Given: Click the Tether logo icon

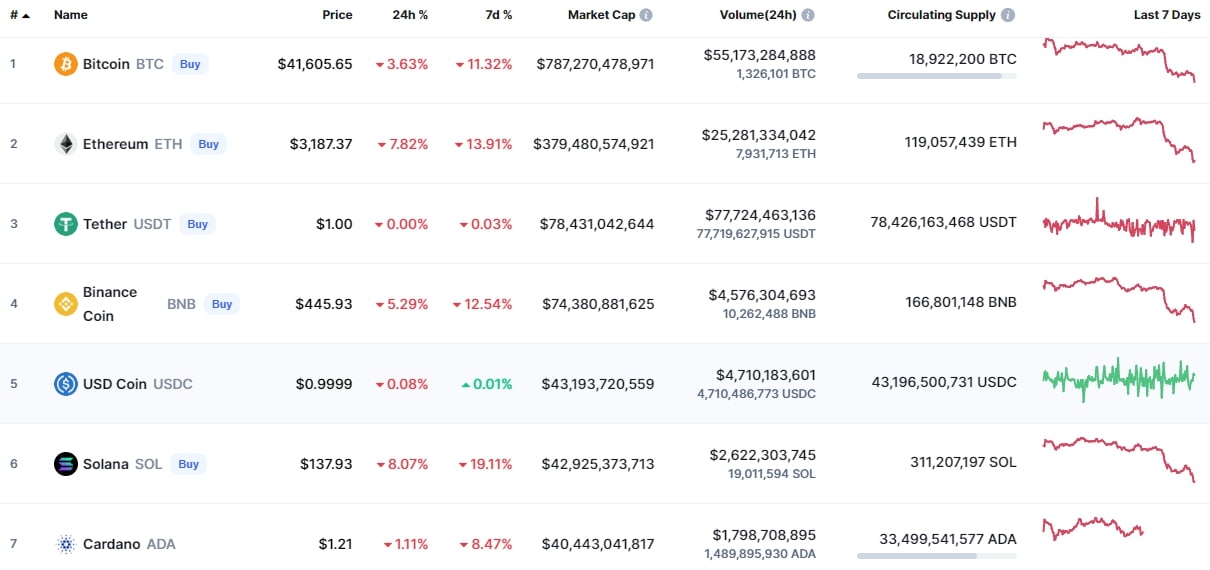Looking at the screenshot, I should click(65, 224).
